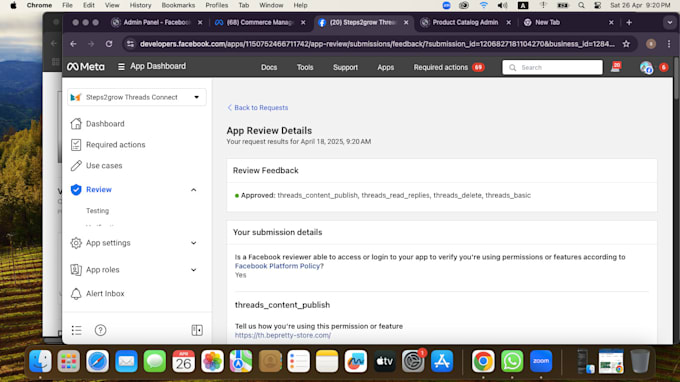Open notifications icon in Meta header
Viewport: 680px width, 382px height.
click(x=616, y=67)
